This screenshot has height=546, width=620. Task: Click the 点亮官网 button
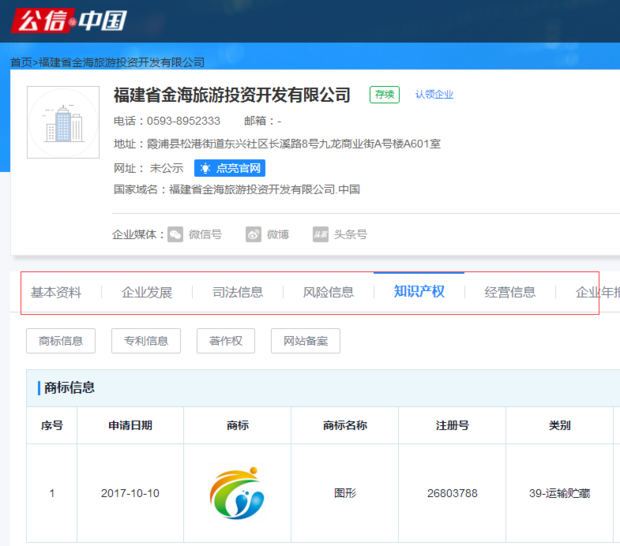tap(230, 168)
